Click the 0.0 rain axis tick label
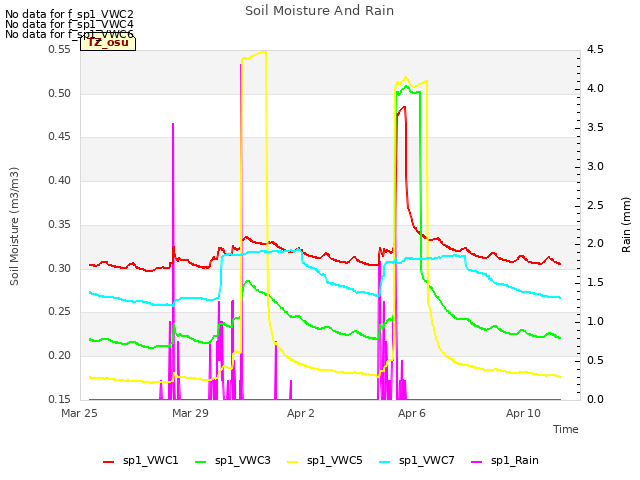 595,399
